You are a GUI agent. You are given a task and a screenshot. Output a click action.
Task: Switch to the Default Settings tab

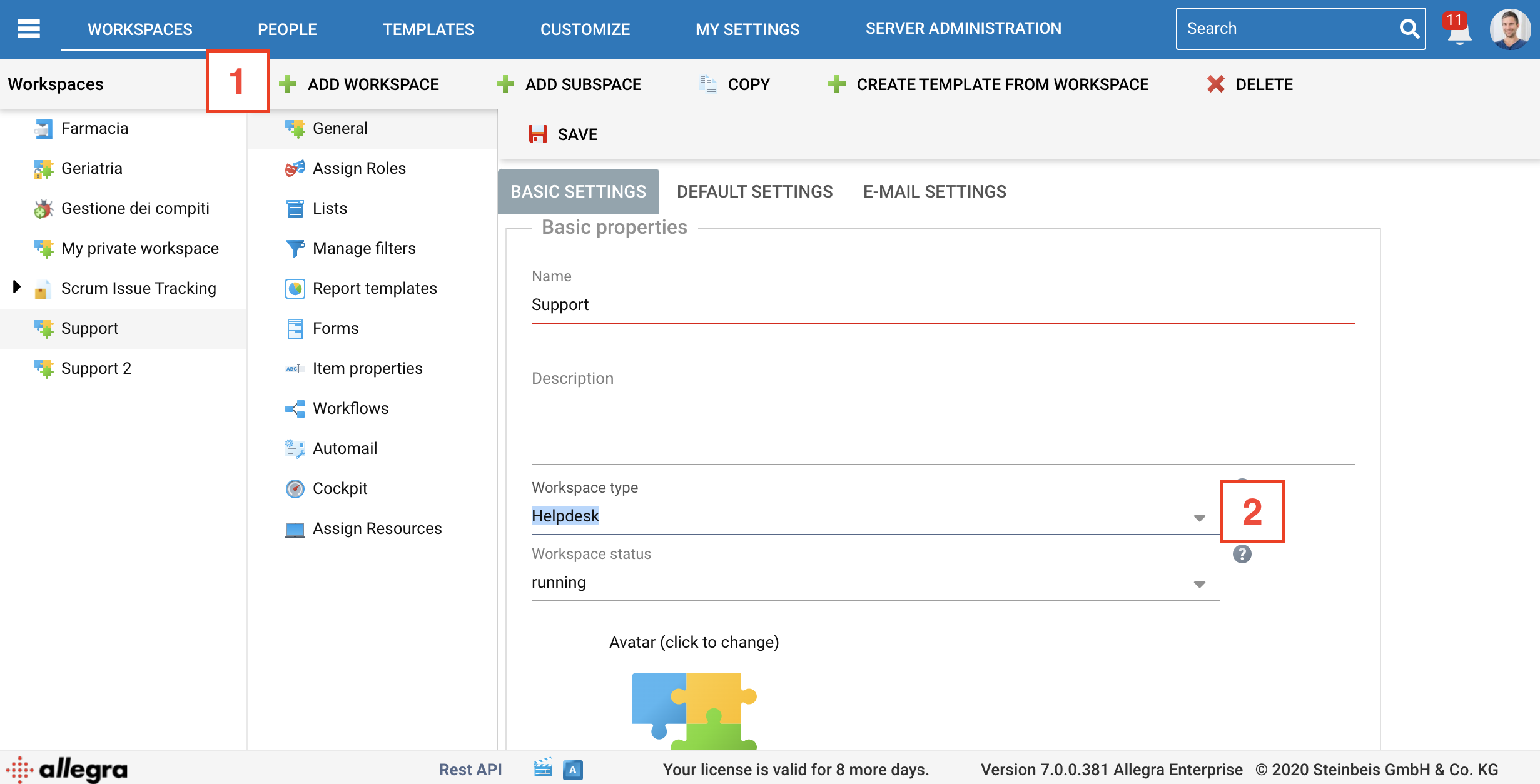pyautogui.click(x=754, y=191)
